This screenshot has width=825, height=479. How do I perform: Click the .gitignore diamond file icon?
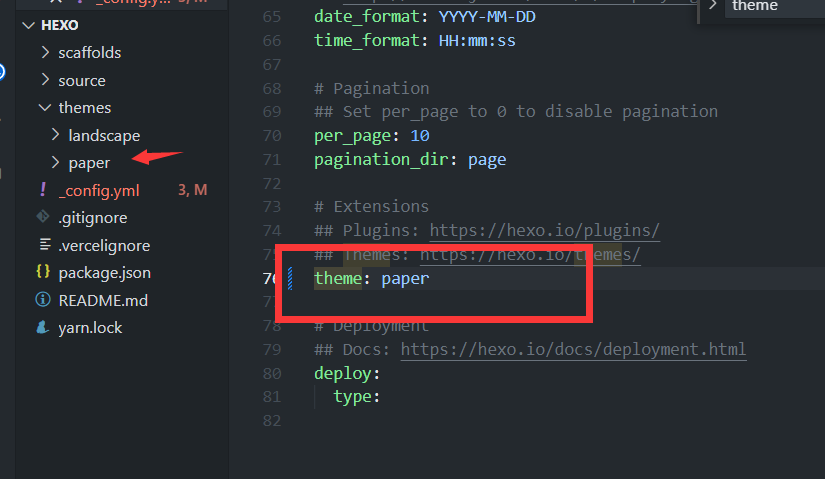pos(43,217)
